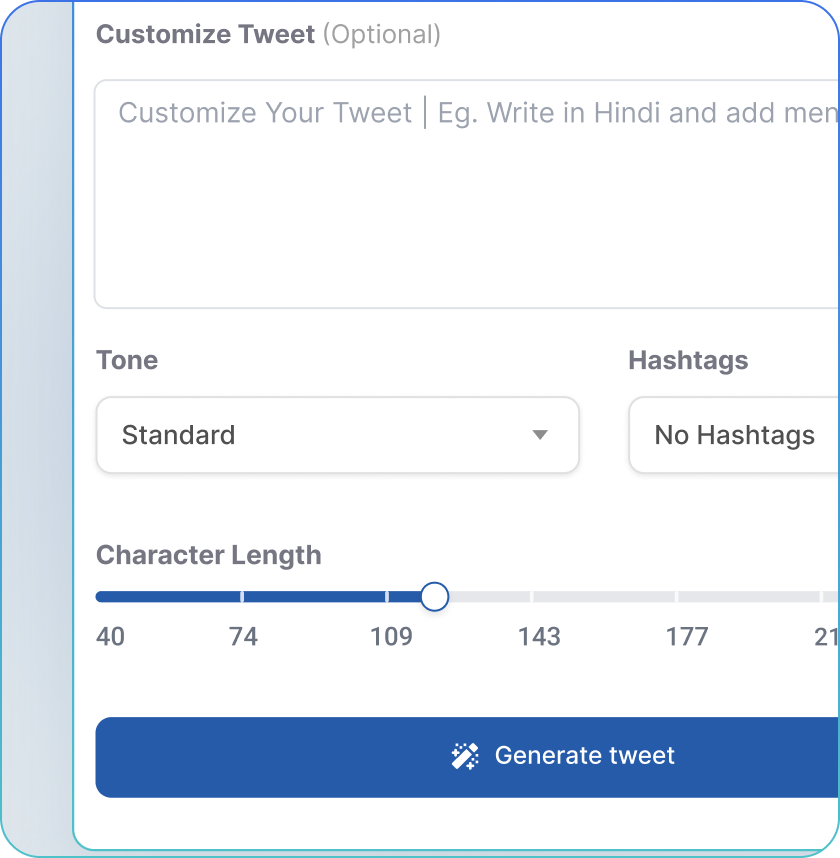Click the Character Length slider handle

(434, 596)
